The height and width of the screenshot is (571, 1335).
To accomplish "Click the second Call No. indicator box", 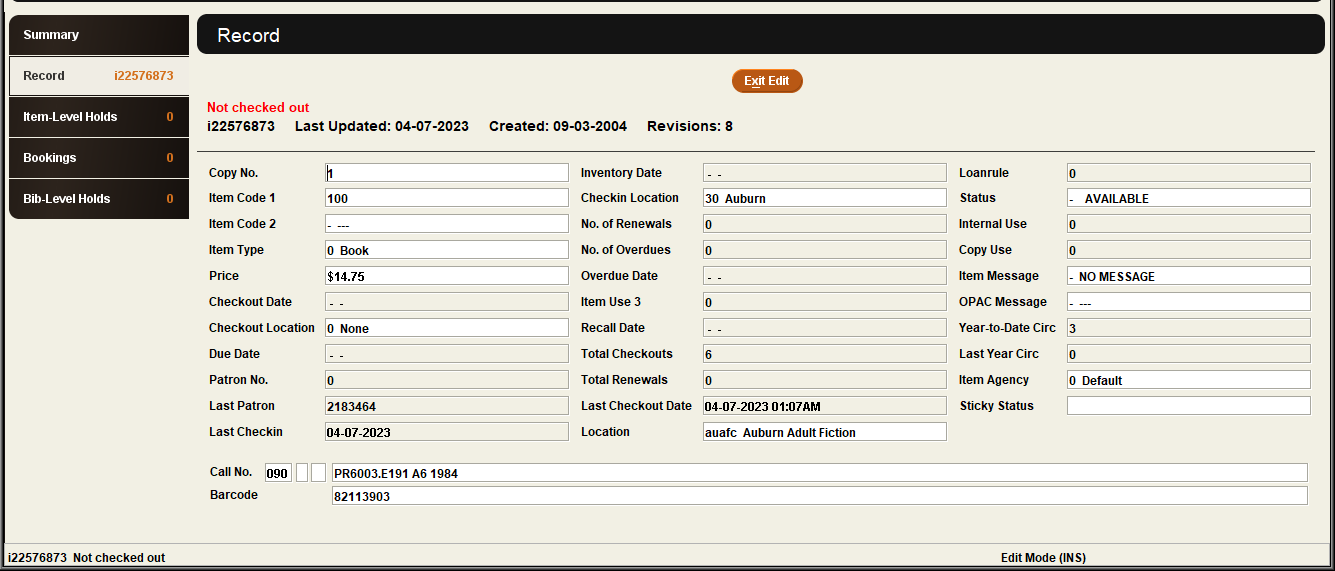I will click(319, 473).
